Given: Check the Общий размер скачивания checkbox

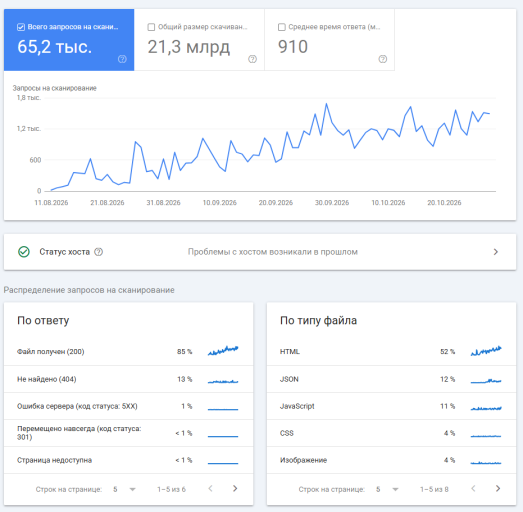Looking at the screenshot, I should coord(151,27).
